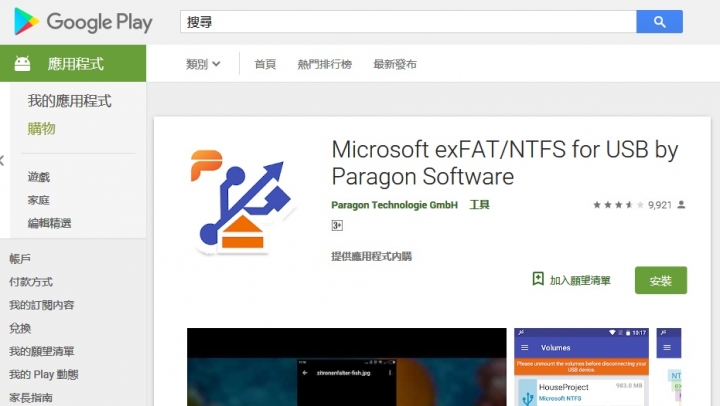Image resolution: width=720 pixels, height=406 pixels.
Task: Click the person icon beside ratings
Action: coord(681,204)
